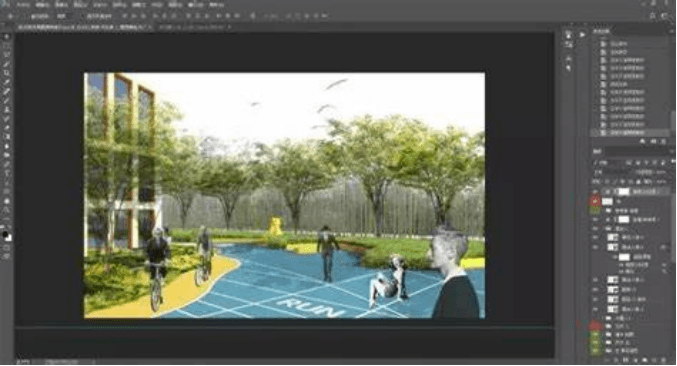Click the delete layer trash icon
This screenshot has width=677, height=366.
(x=664, y=360)
